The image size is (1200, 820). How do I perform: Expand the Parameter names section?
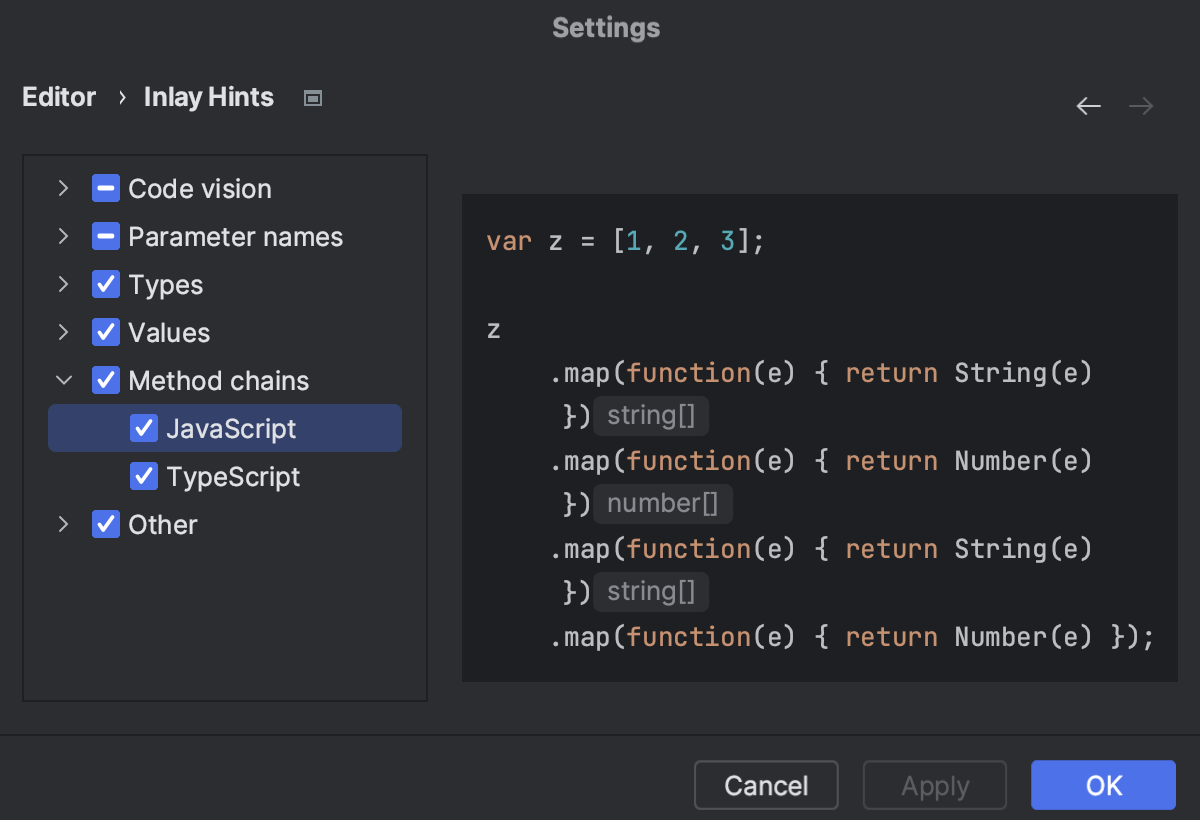[x=63, y=236]
